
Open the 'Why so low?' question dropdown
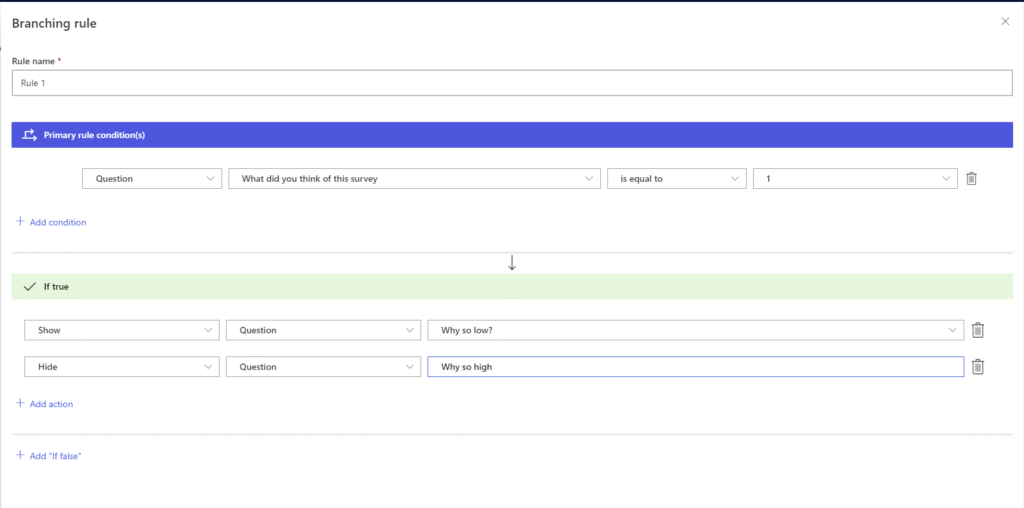[696, 330]
